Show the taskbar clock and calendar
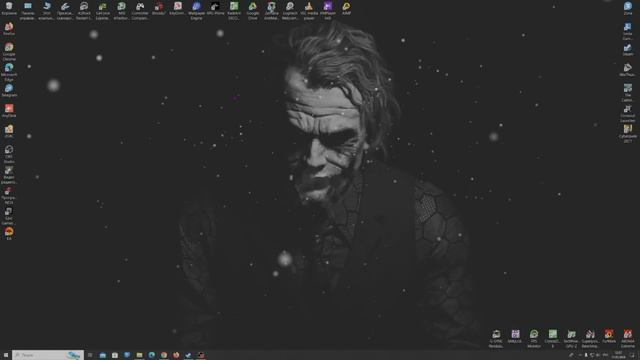 tap(618, 355)
